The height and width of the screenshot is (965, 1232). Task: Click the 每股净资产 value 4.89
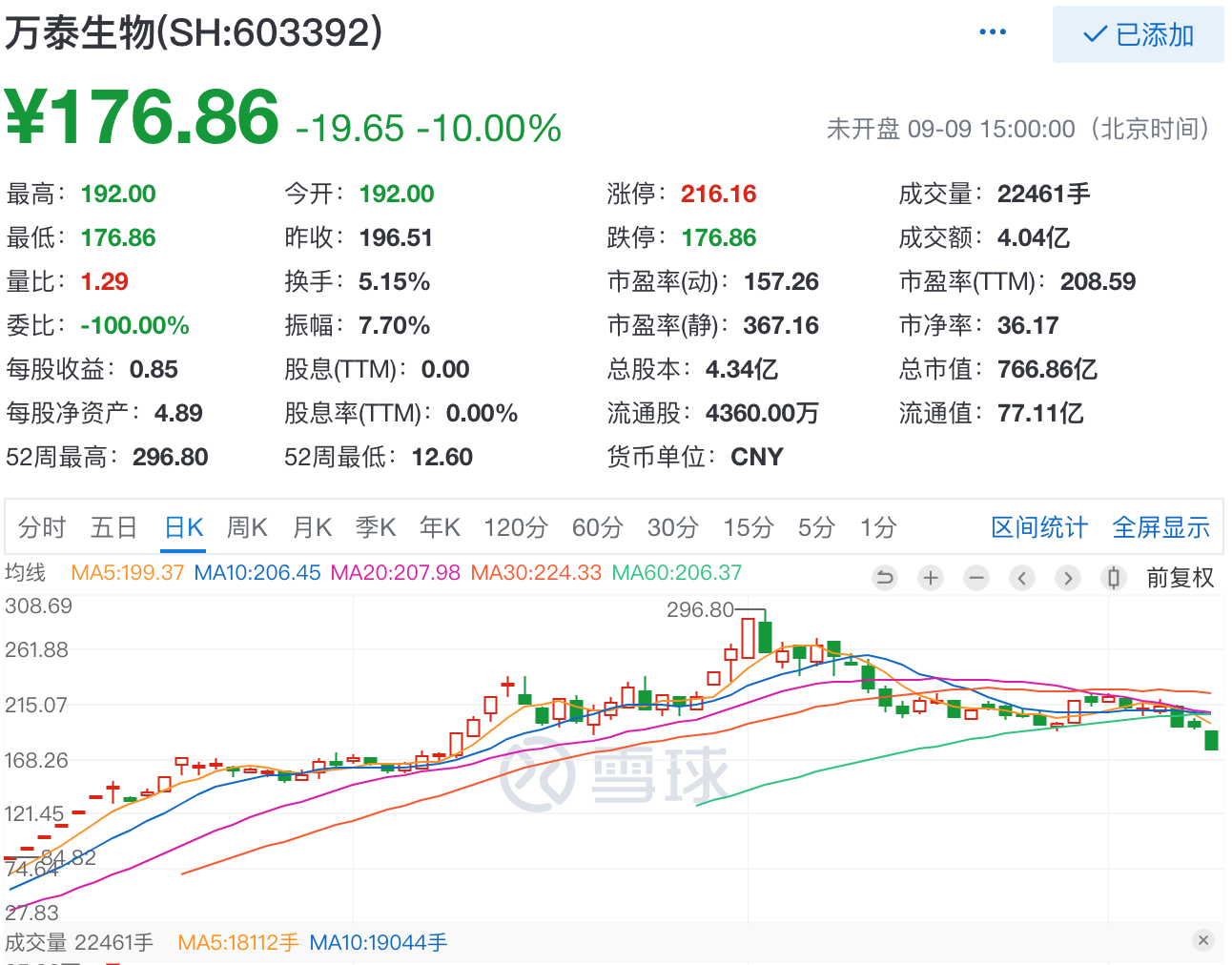click(x=179, y=414)
